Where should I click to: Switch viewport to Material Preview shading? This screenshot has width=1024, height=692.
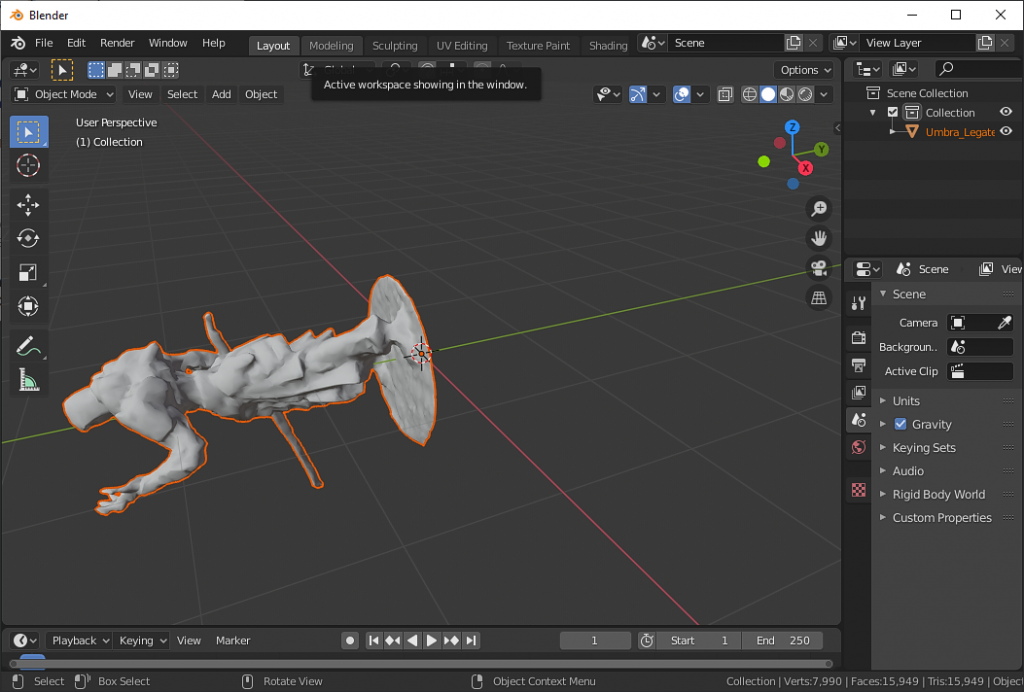coord(786,94)
